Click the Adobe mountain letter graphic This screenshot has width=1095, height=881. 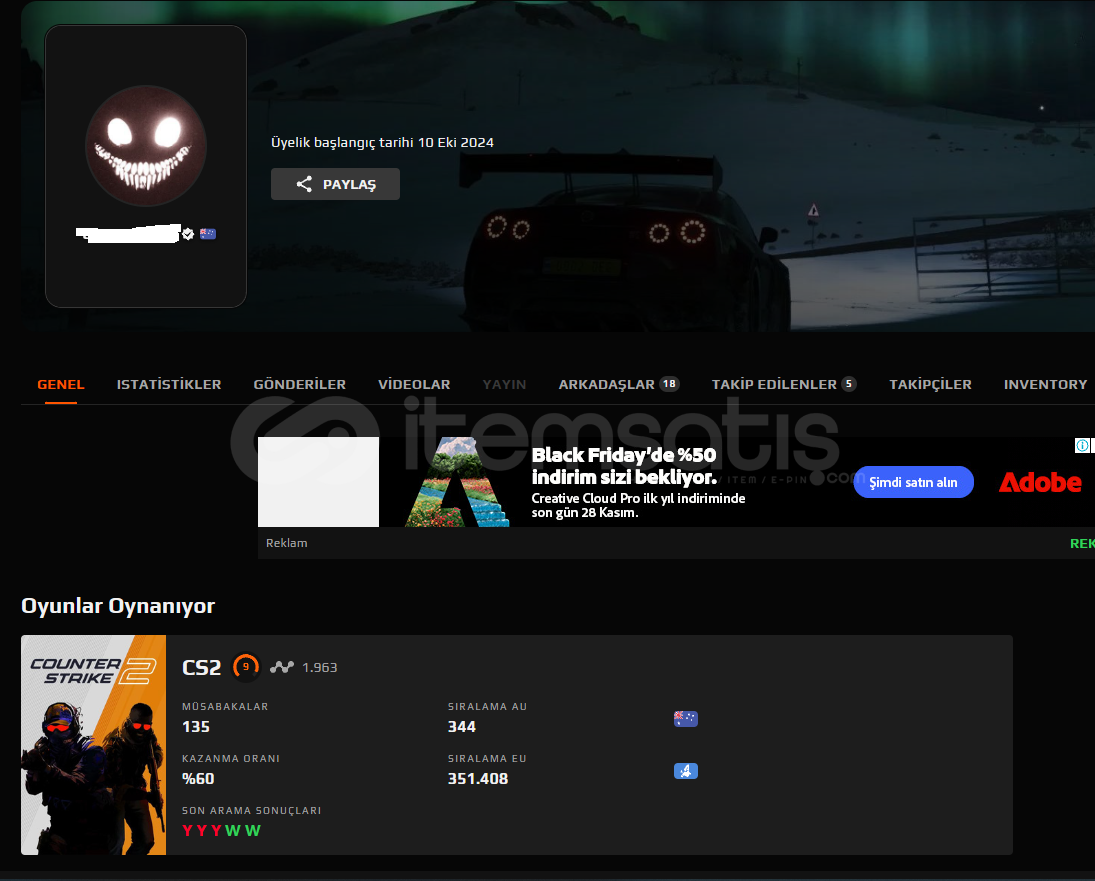click(457, 482)
